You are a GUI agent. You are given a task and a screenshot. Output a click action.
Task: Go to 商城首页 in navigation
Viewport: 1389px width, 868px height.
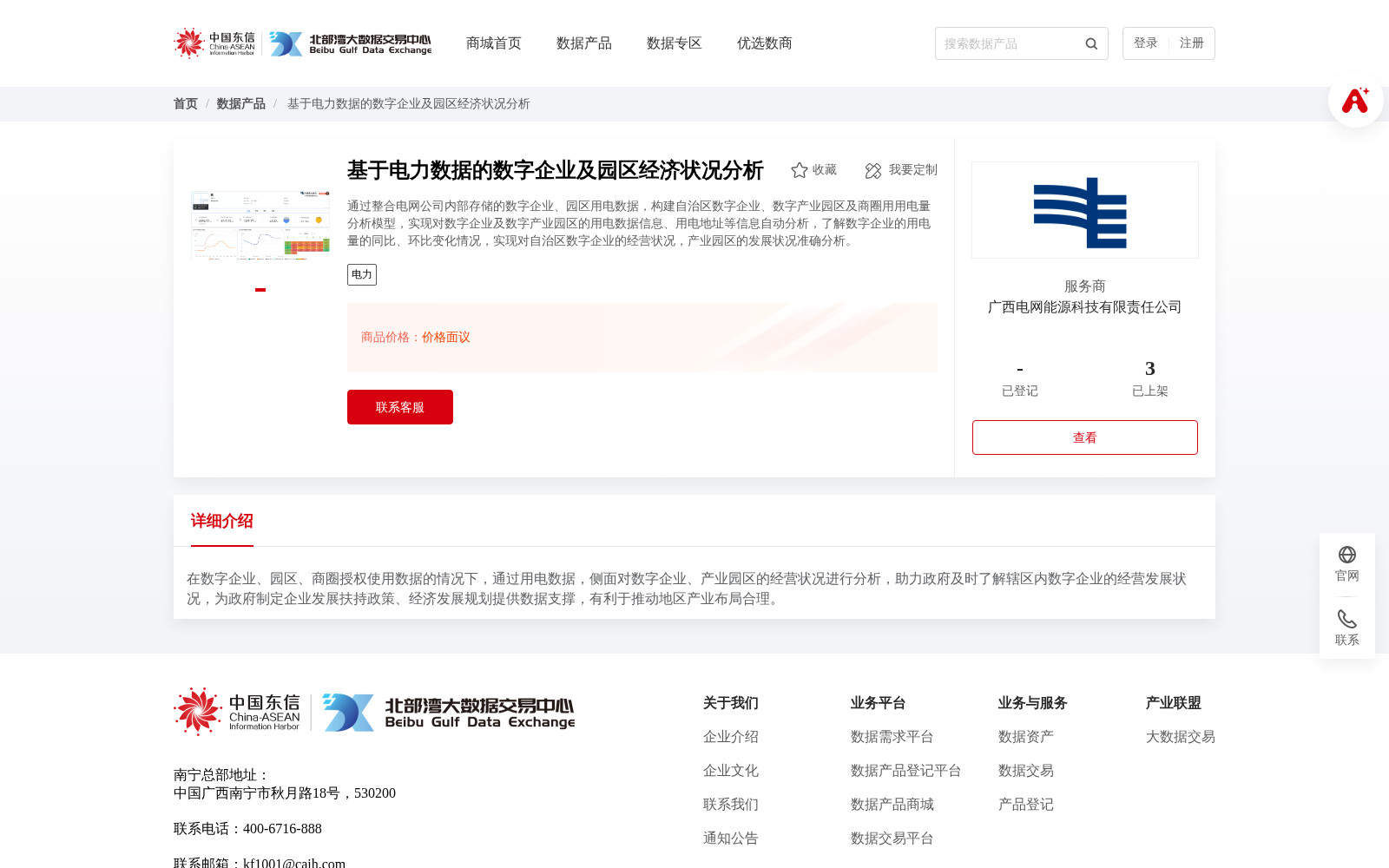point(494,43)
